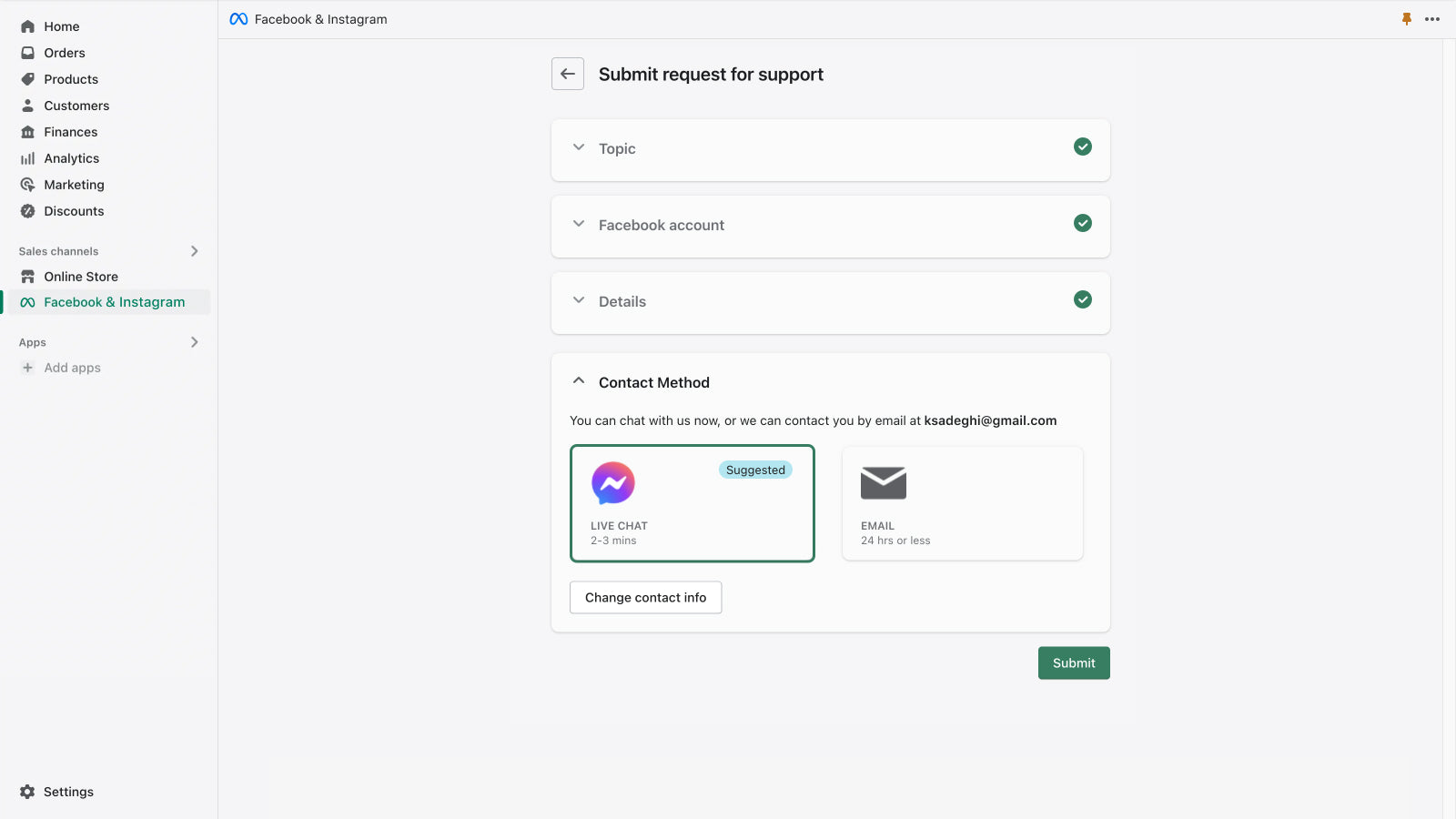Select the Marketing megaphone icon
Viewport: 1456px width, 819px height.
tap(27, 185)
